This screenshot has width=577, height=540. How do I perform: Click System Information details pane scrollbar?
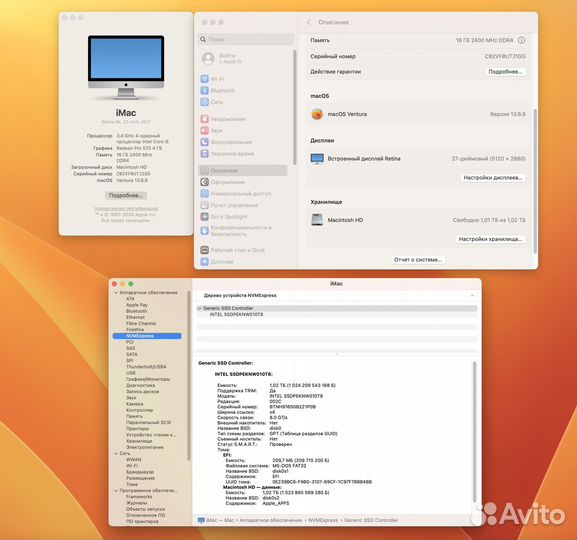[x=474, y=431]
